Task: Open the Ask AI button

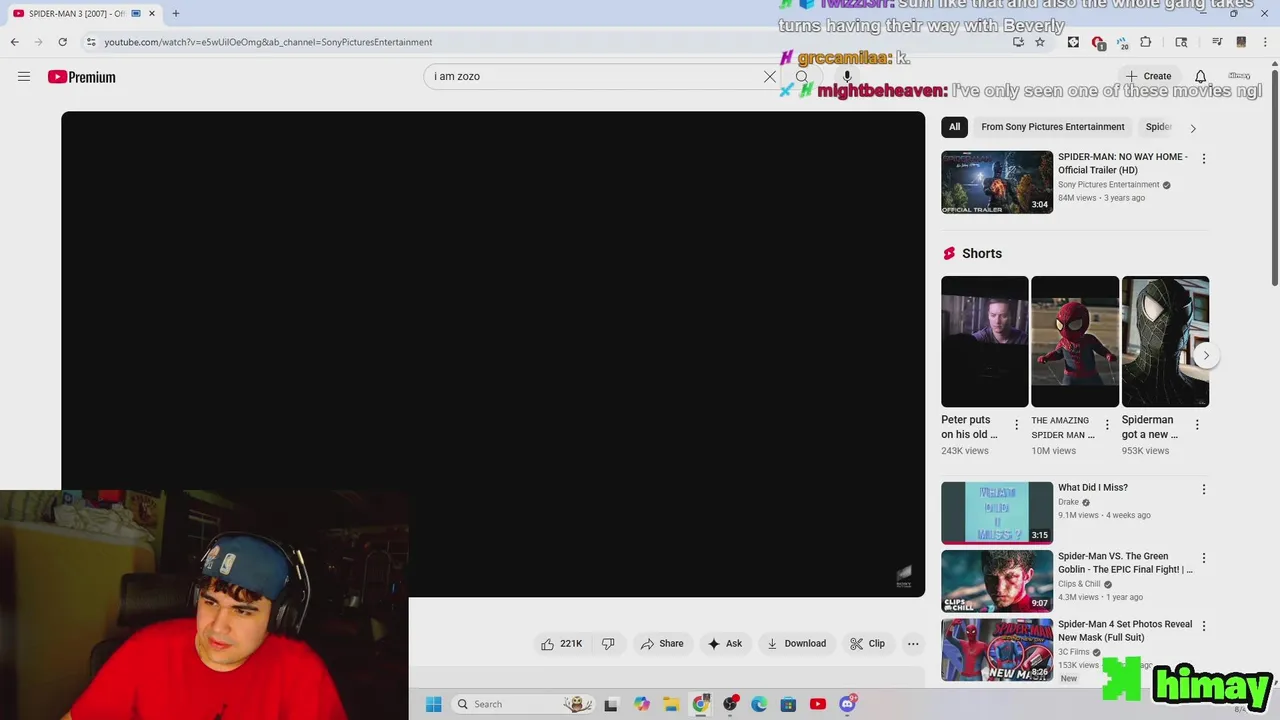Action: click(725, 644)
